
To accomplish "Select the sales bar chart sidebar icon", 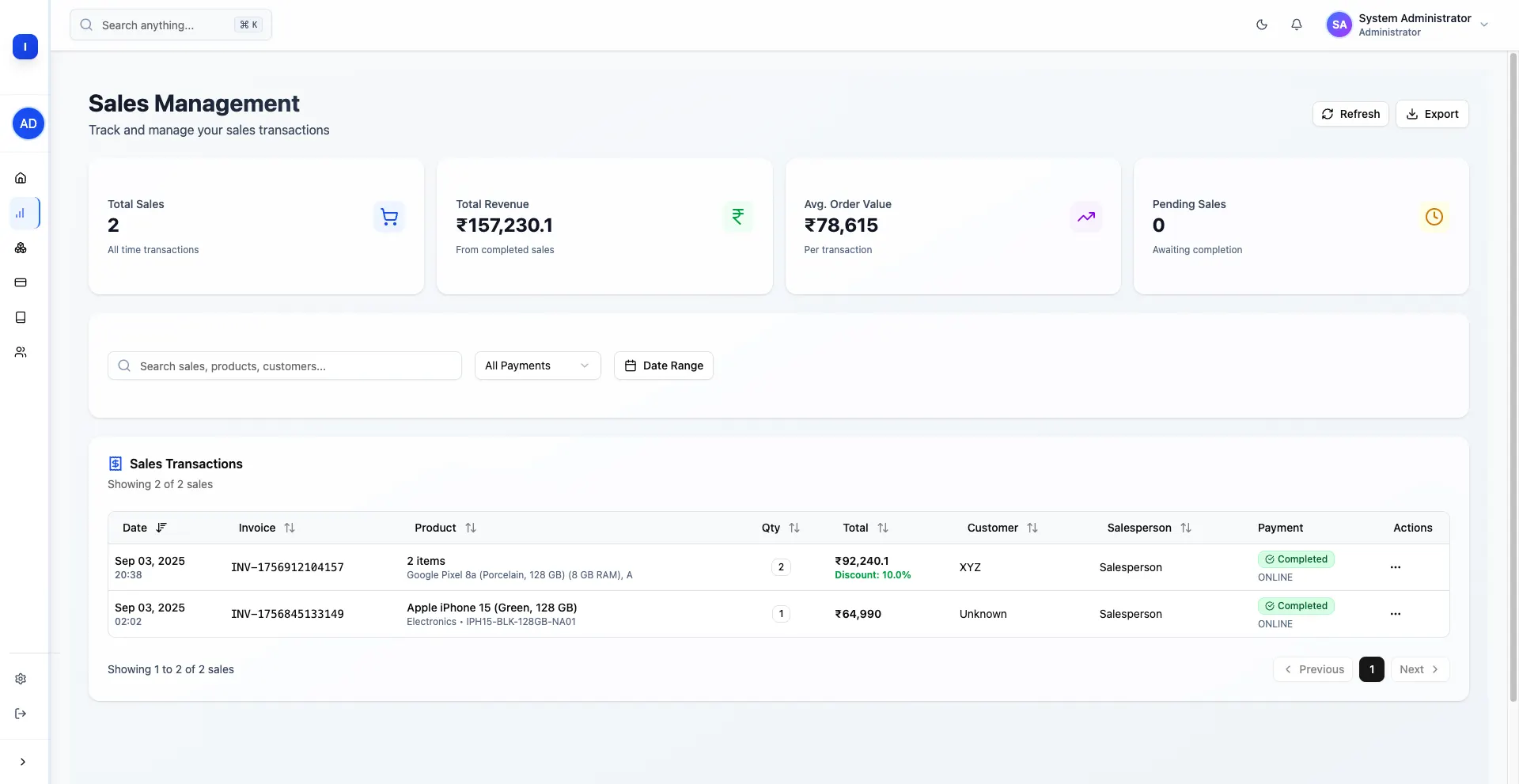I will pyautogui.click(x=21, y=213).
